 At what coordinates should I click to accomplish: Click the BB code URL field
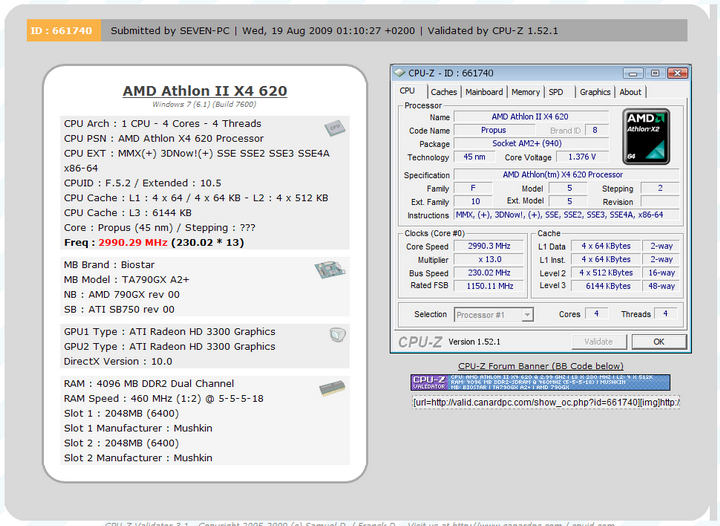[x=546, y=403]
